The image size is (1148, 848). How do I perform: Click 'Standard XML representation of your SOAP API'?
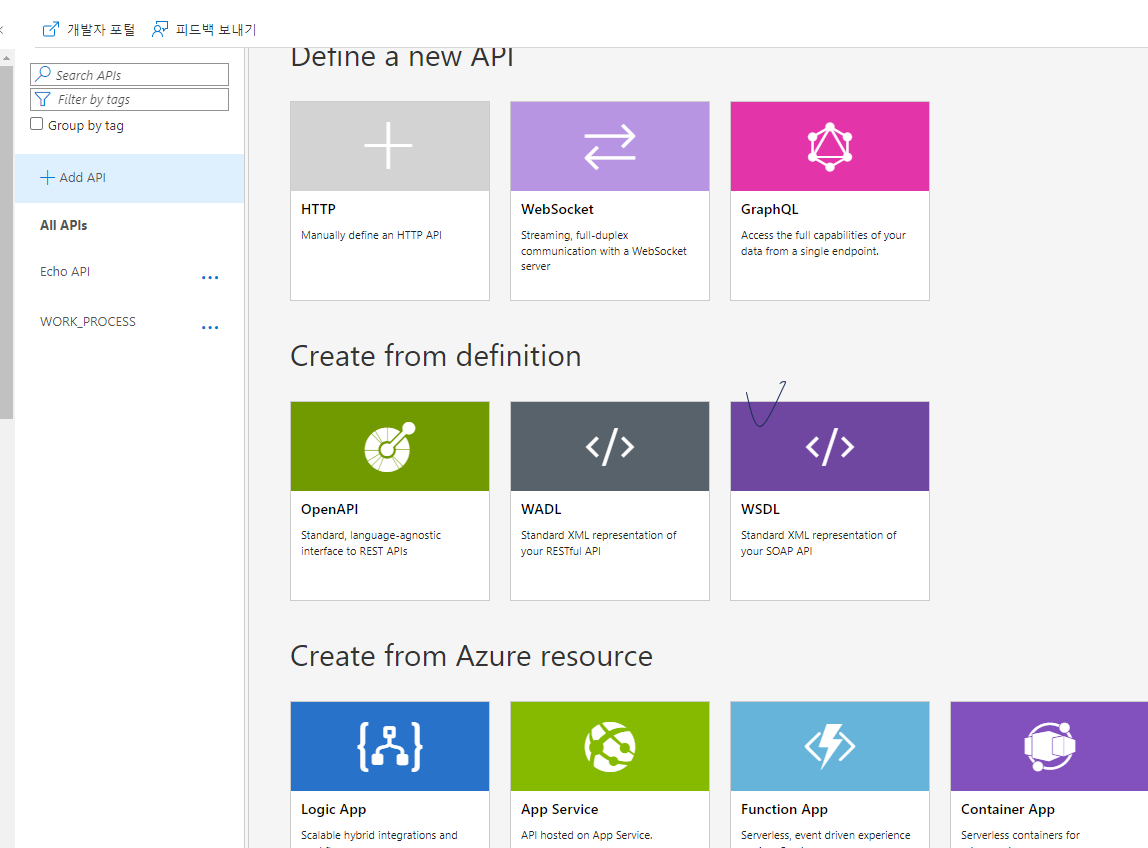click(819, 543)
